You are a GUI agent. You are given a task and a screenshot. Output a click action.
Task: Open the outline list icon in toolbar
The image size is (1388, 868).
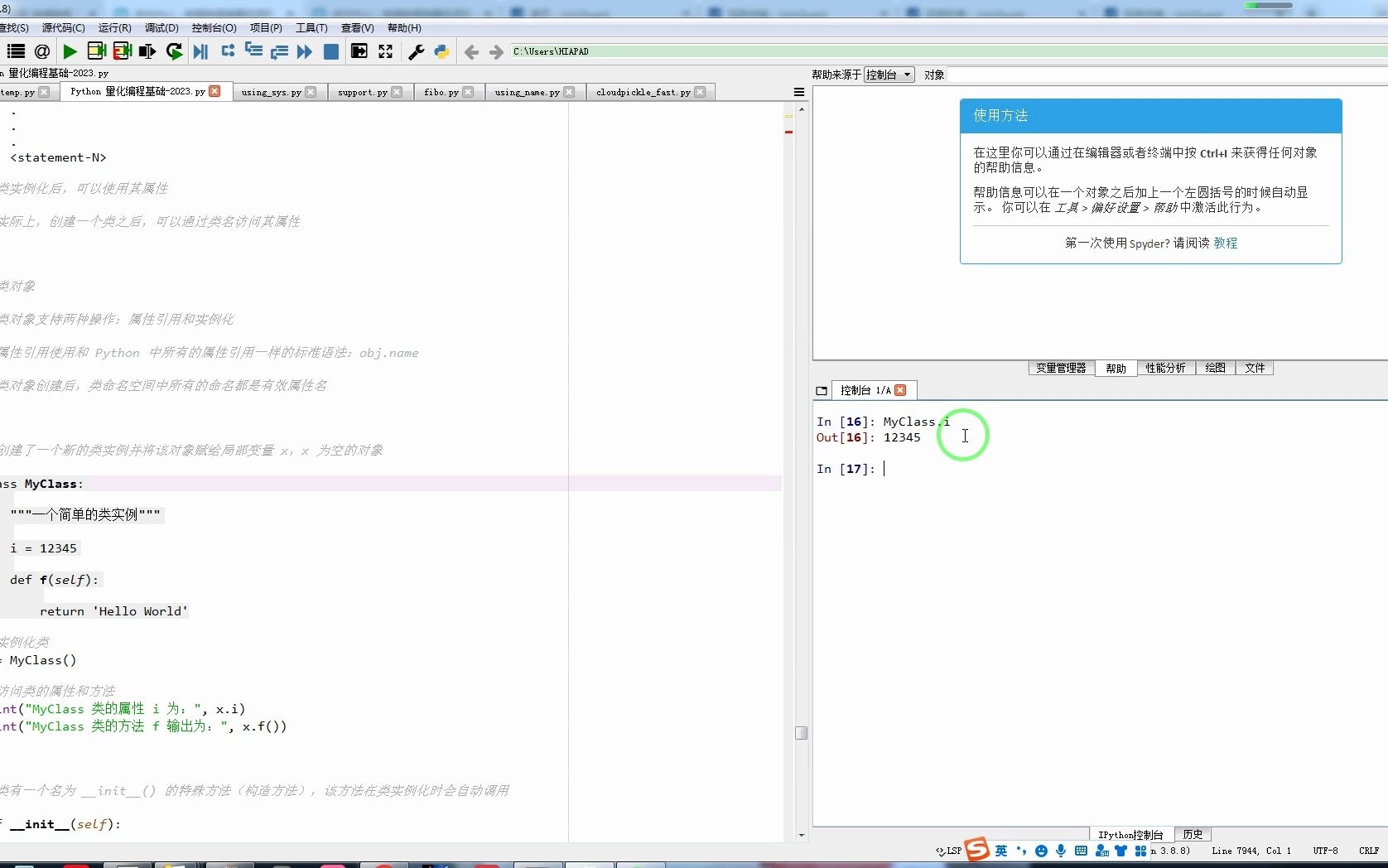pos(16,51)
